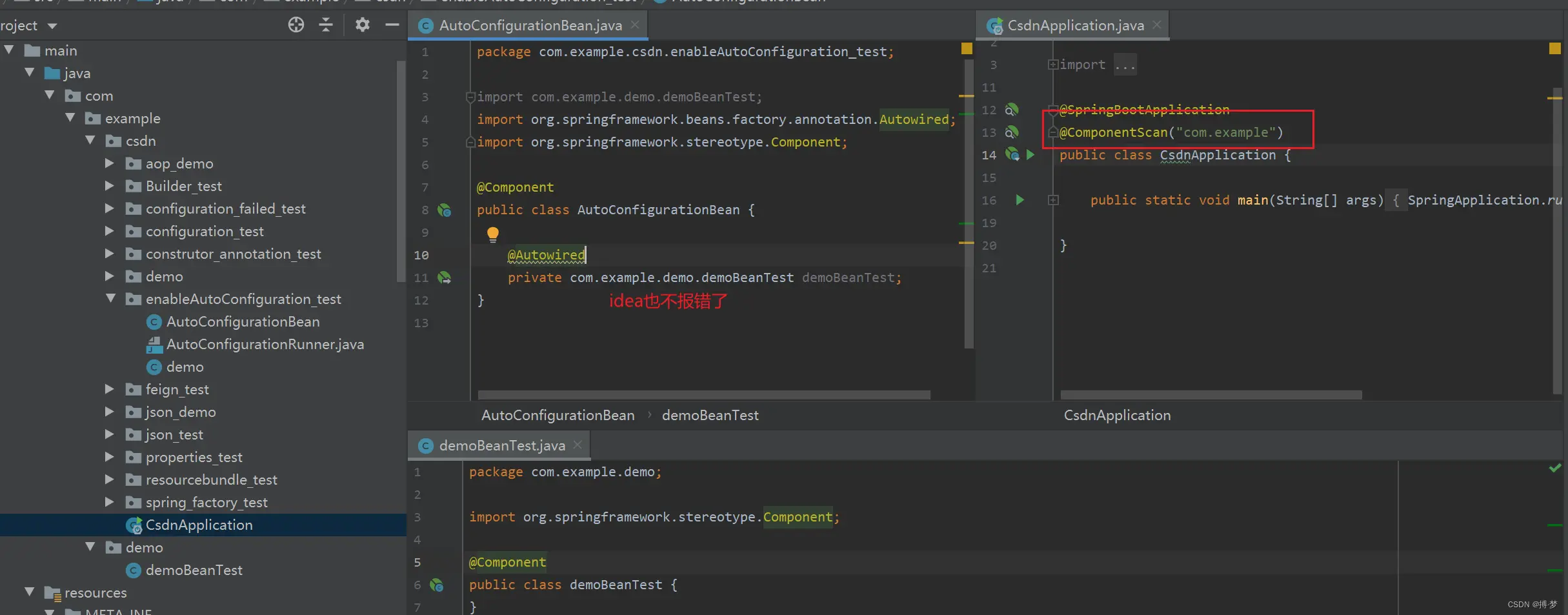Viewport: 1568px width, 615px height.
Task: Click the Spring bean gutter icon beside AutoConfigurationBean class
Action: pyautogui.click(x=445, y=210)
